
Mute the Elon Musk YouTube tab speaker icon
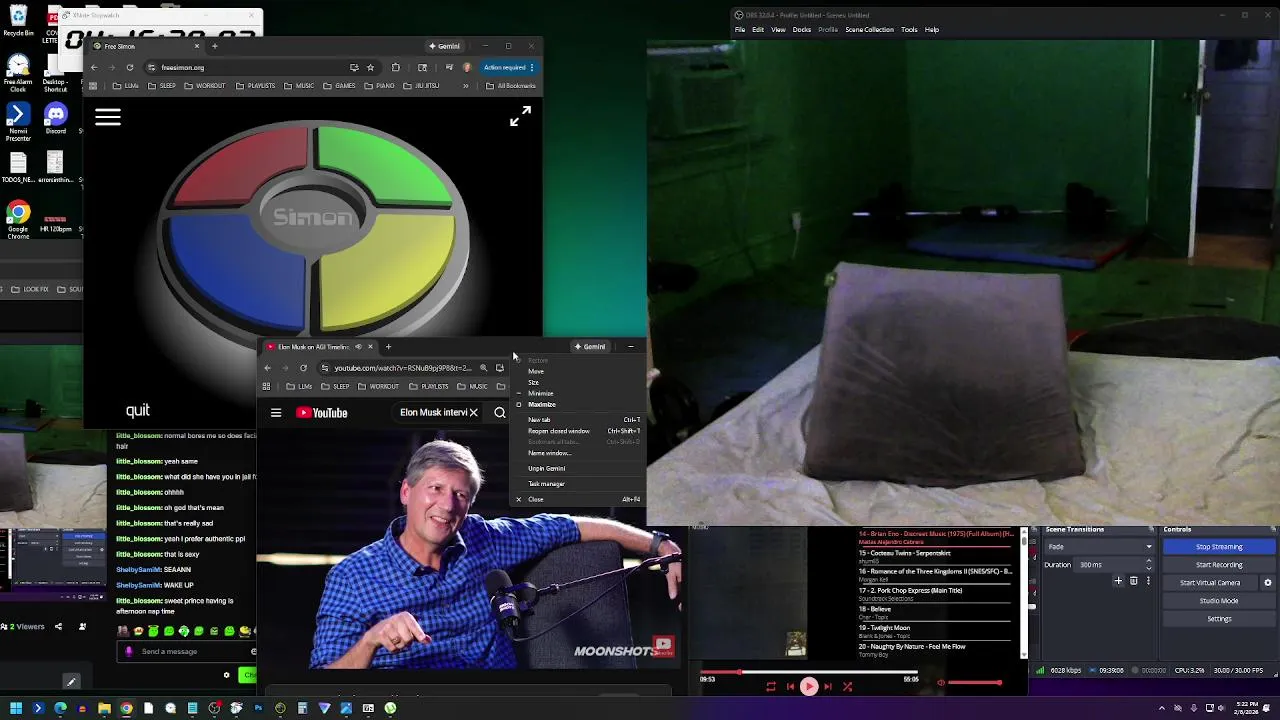358,347
